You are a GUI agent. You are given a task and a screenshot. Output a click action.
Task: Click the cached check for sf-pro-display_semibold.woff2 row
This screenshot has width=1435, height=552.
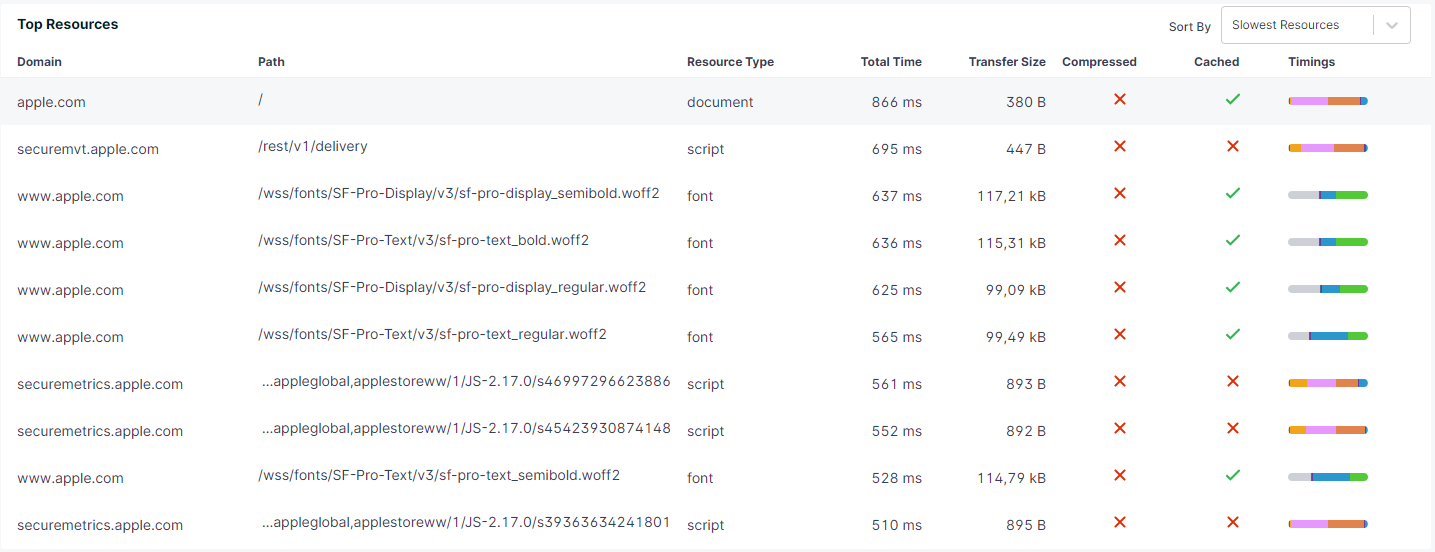(1233, 193)
